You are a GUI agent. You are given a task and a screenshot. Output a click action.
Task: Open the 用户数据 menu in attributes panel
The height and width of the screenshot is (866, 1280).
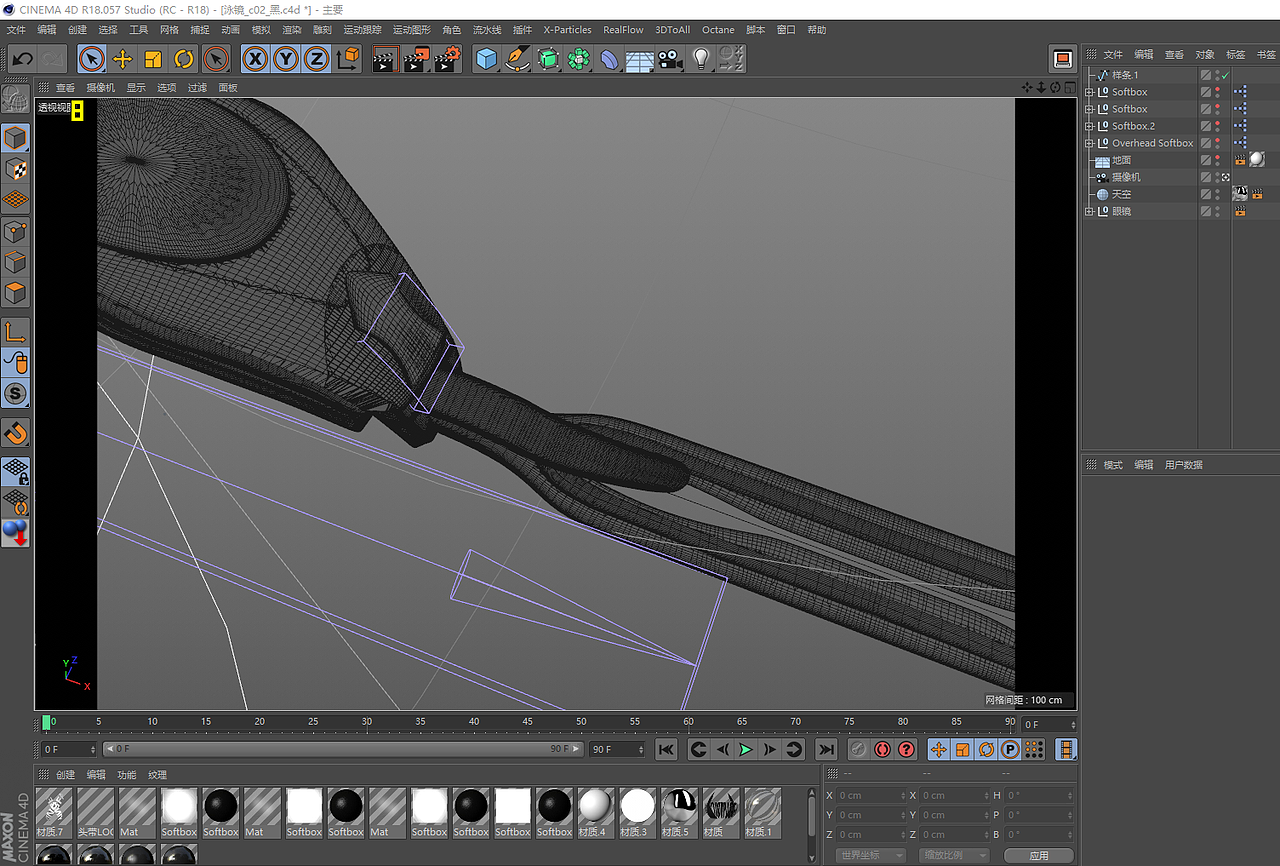(1184, 465)
